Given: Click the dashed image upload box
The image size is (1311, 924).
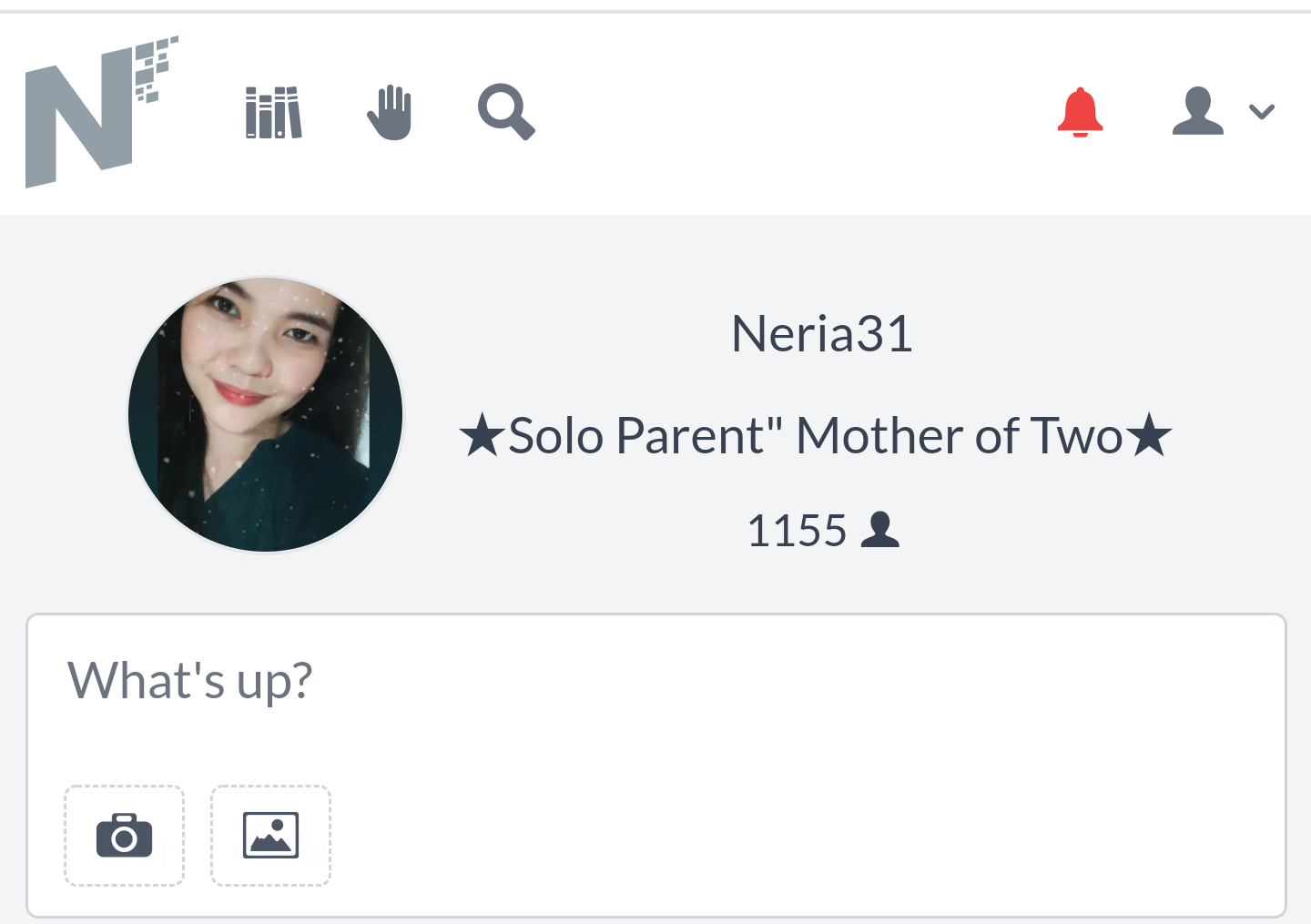Looking at the screenshot, I should click(x=270, y=835).
